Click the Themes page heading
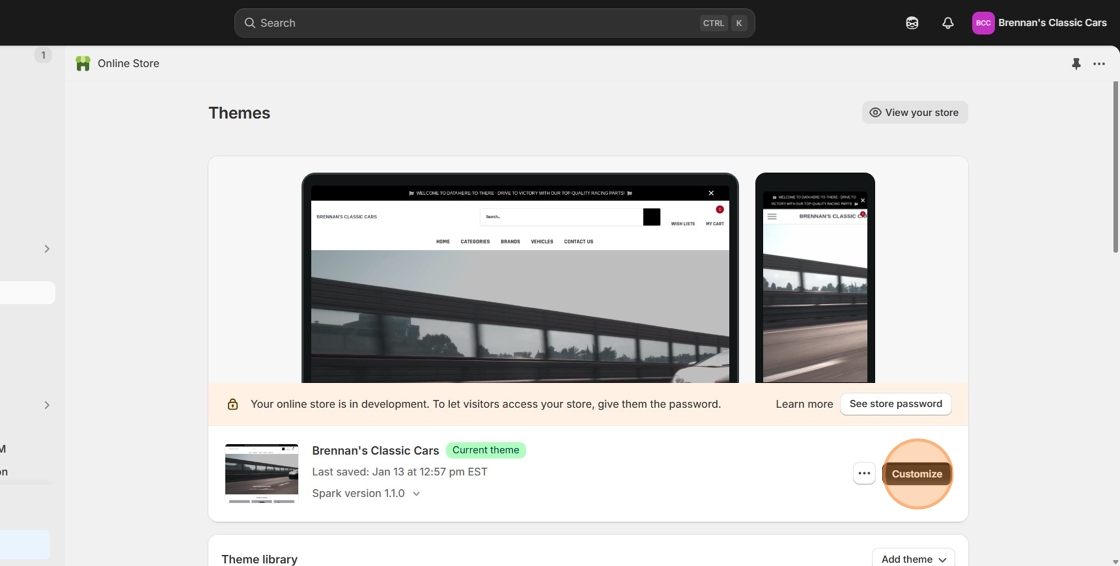The width and height of the screenshot is (1120, 566). click(239, 113)
